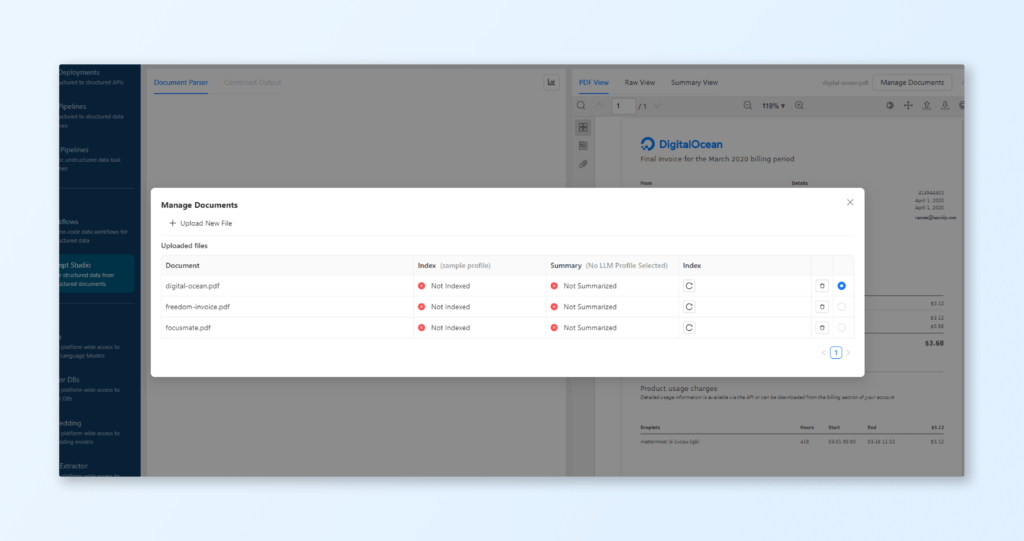The height and width of the screenshot is (541, 1024).
Task: Click the PDF page number input field
Action: (623, 105)
